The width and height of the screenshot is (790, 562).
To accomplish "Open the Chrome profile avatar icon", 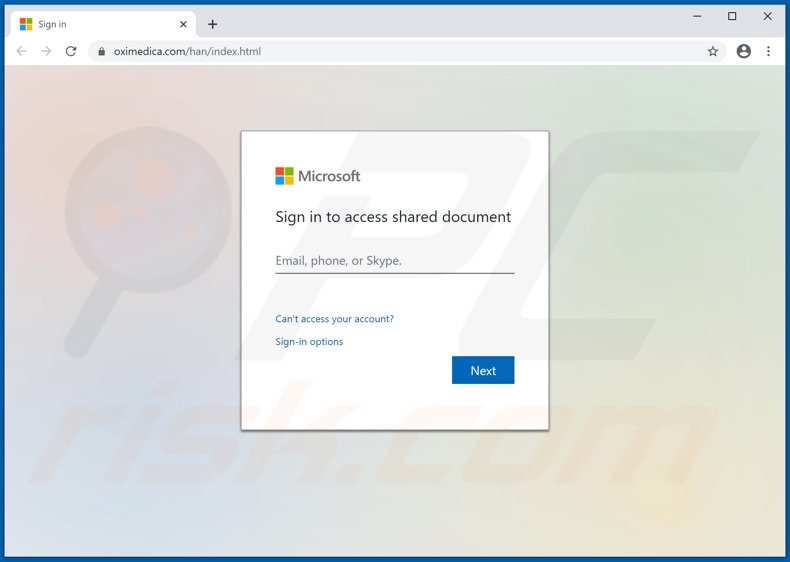I will coord(744,51).
